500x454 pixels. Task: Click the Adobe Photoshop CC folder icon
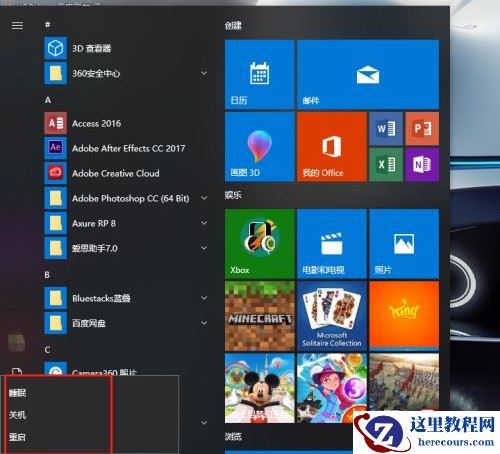[55, 198]
